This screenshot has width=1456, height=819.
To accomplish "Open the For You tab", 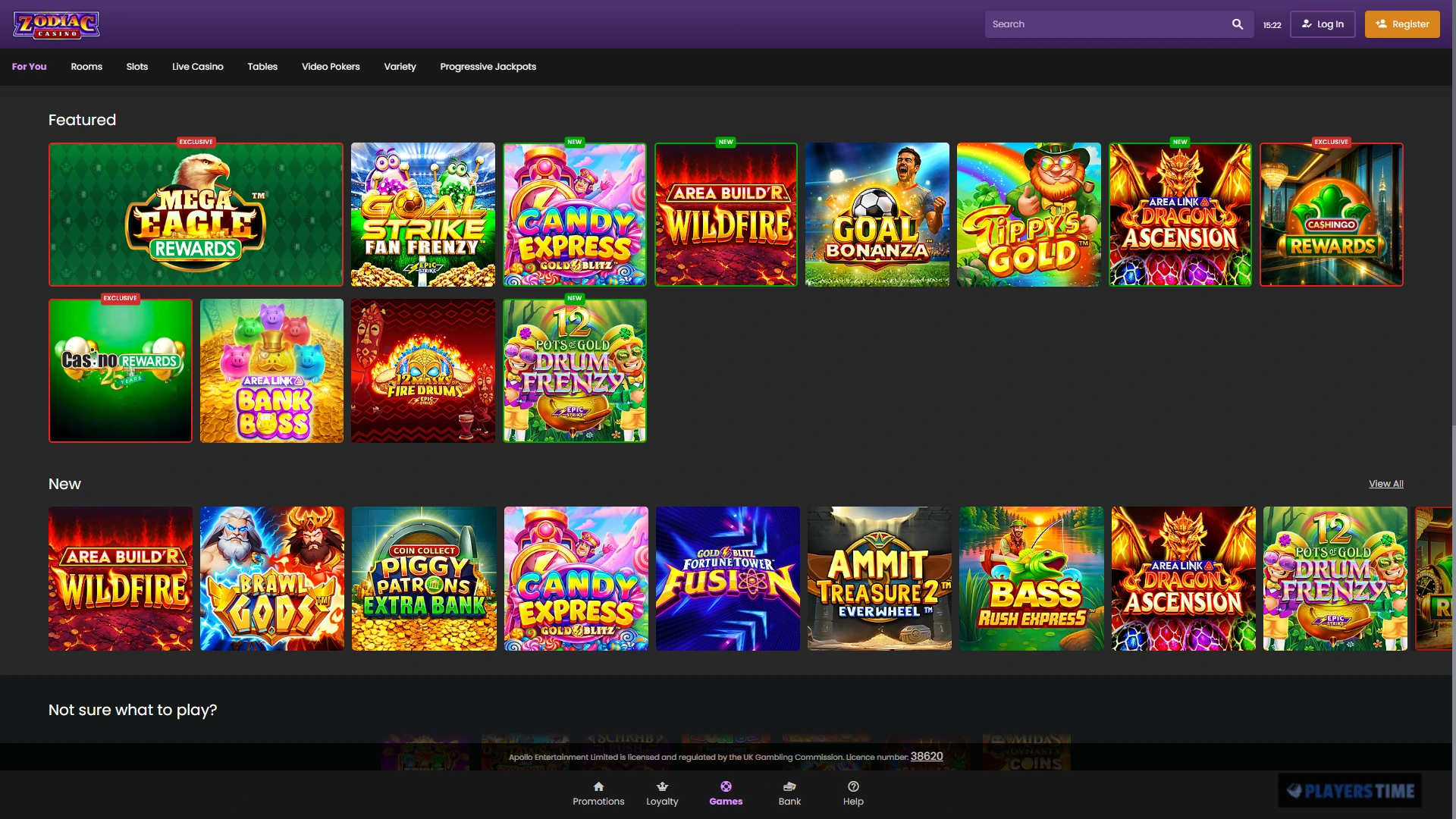I will [29, 67].
